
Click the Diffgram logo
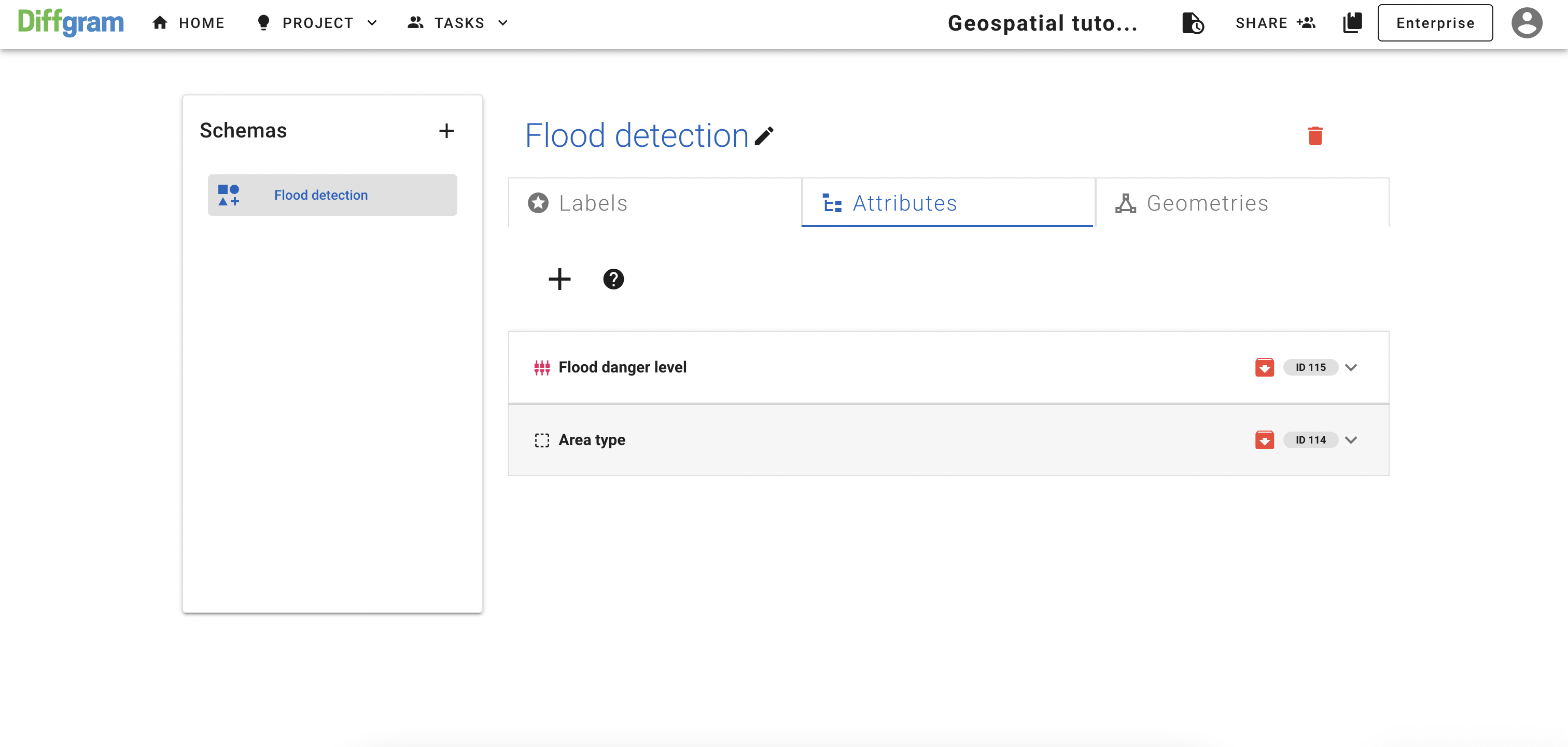pyautogui.click(x=71, y=22)
